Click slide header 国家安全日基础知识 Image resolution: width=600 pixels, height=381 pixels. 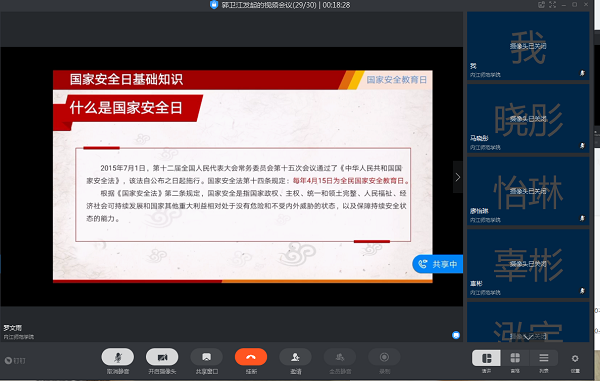pyautogui.click(x=126, y=79)
